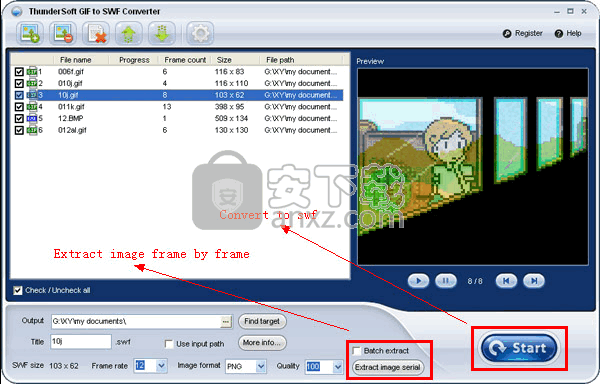Image resolution: width=600 pixels, height=384 pixels.
Task: Browse output folder with the ... button
Action: click(226, 322)
